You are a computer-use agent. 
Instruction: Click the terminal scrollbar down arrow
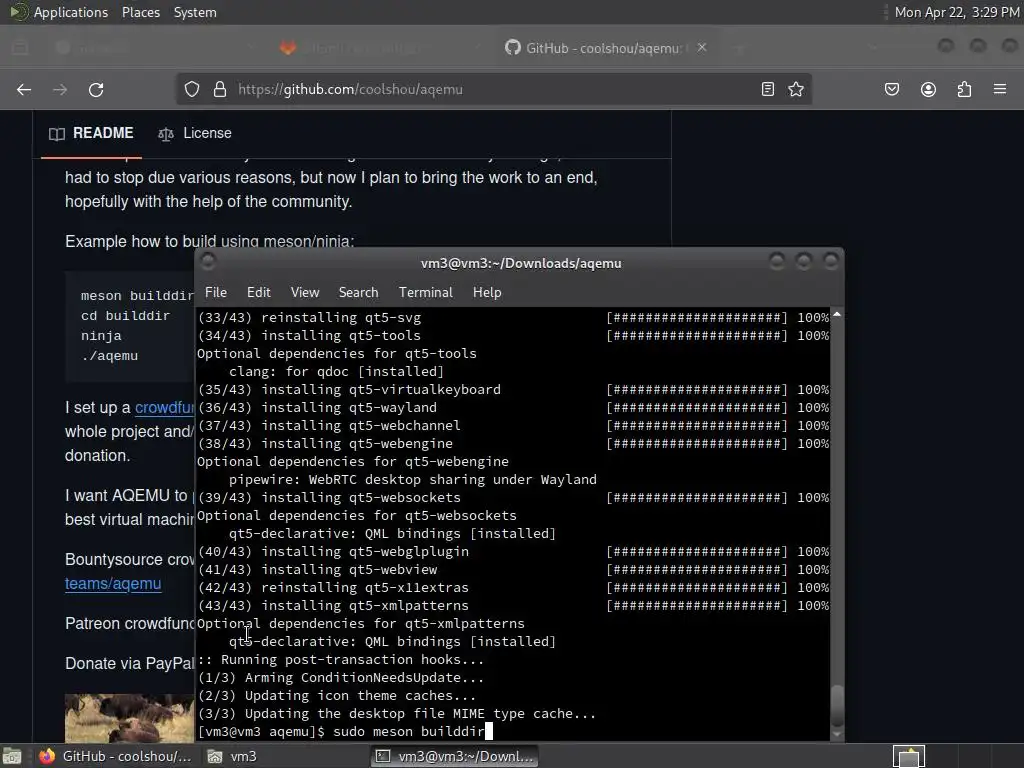pos(837,735)
